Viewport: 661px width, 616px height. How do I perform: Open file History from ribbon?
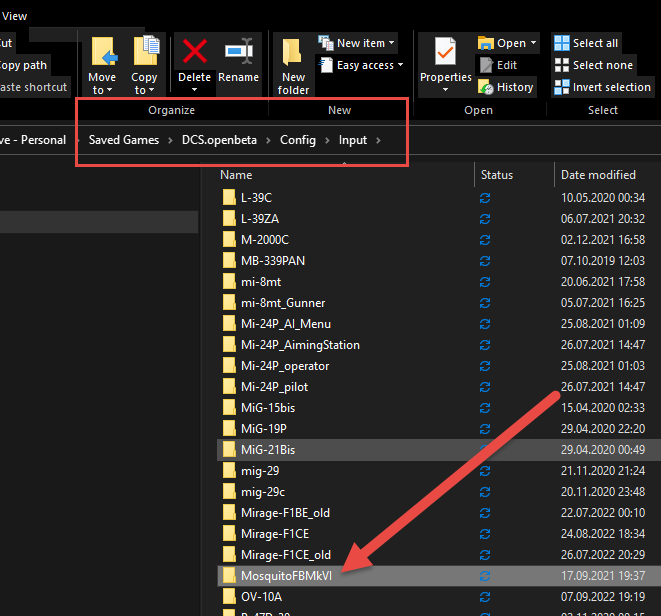(506, 87)
